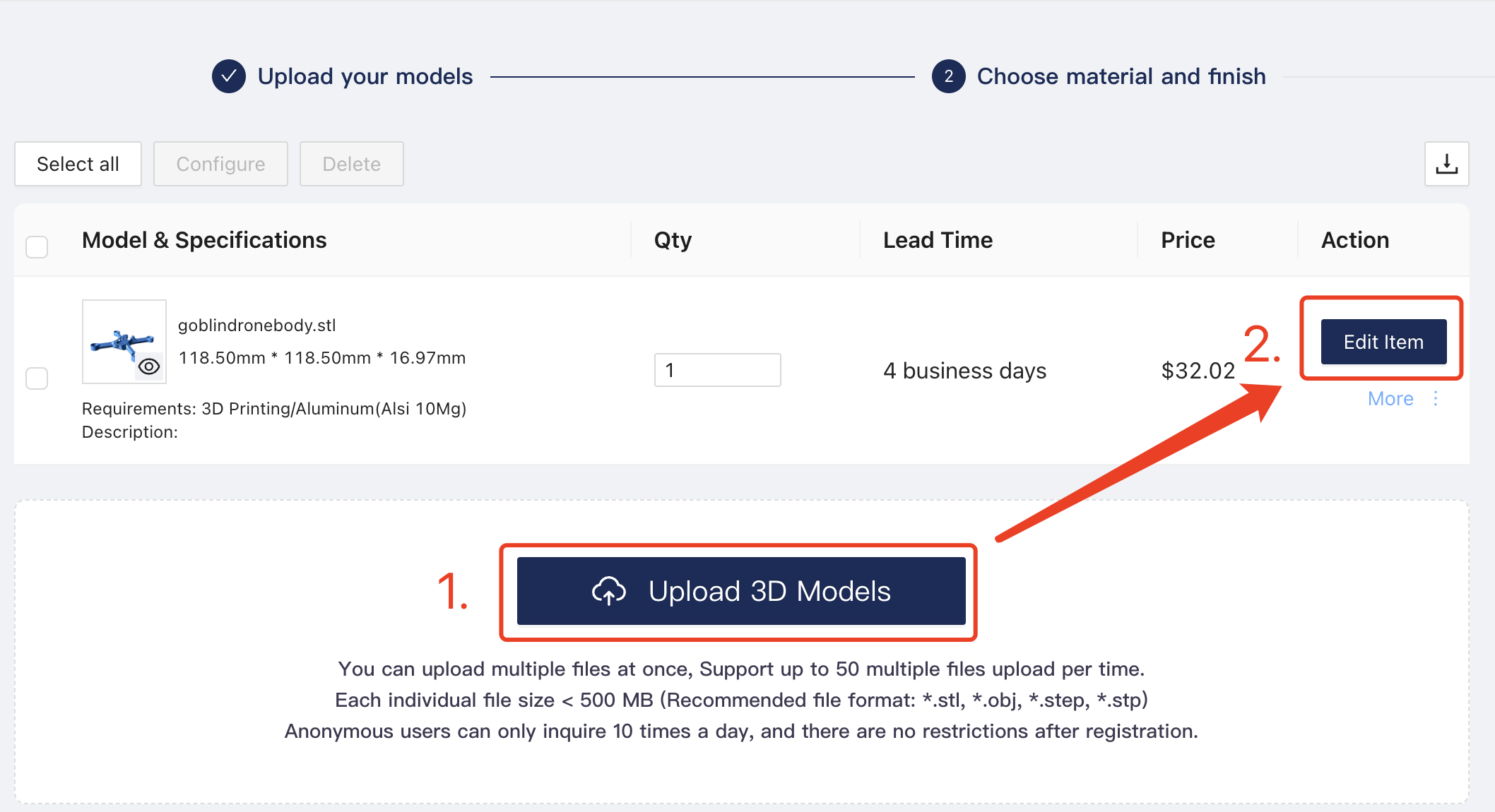The height and width of the screenshot is (812, 1495).
Task: Click the Select all button
Action: coord(78,164)
